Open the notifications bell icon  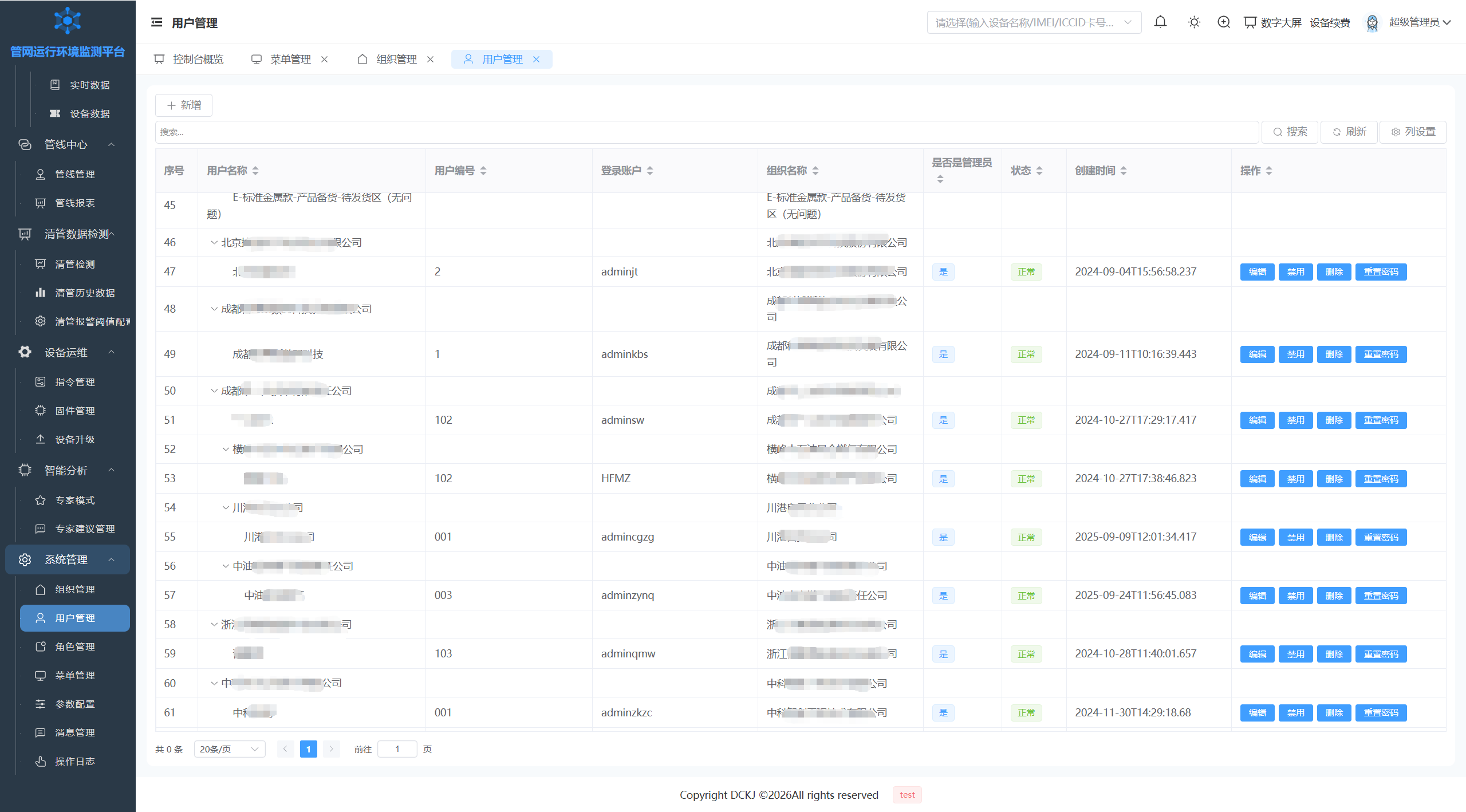point(1160,22)
